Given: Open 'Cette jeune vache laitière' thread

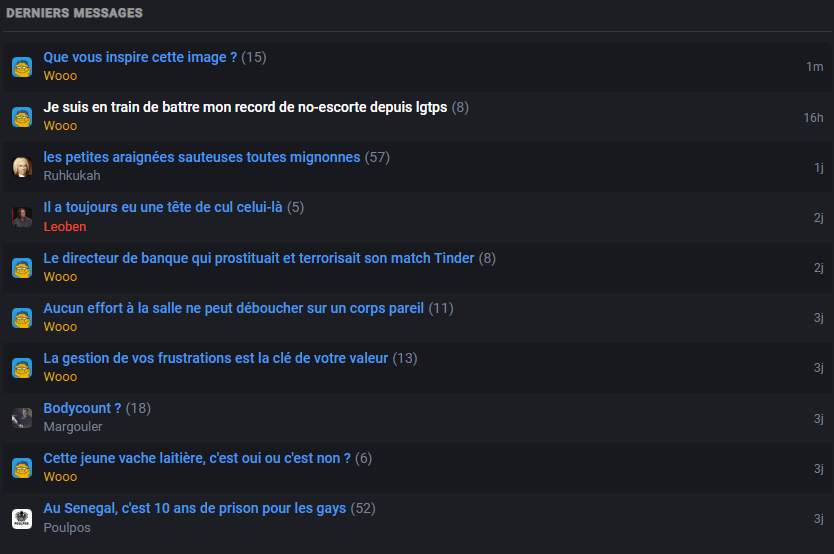Looking at the screenshot, I should coord(197,458).
